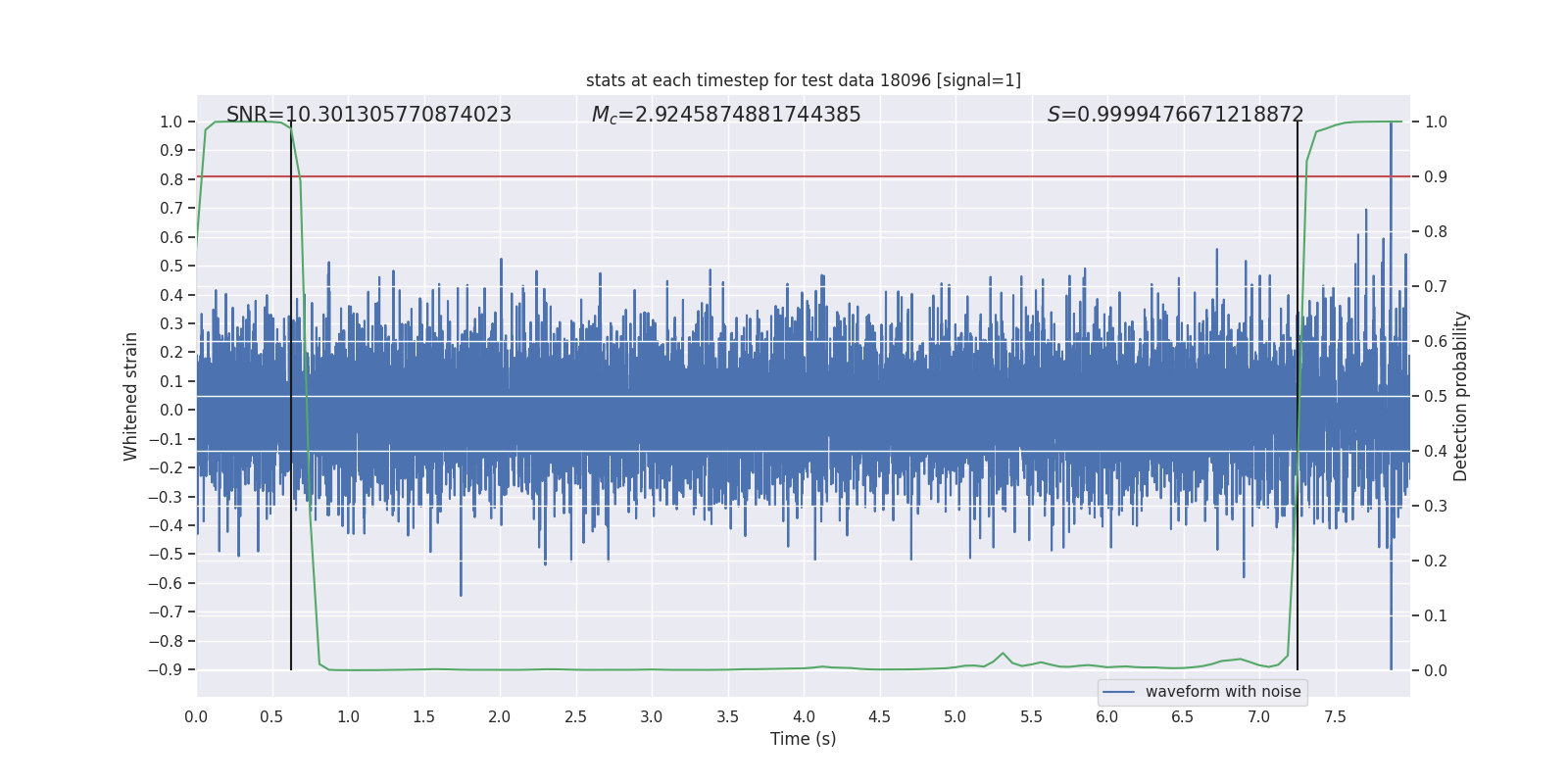Screen dimensions: 1568x784
Task: Click the 0.0 tick label on the time axis
Action: pyautogui.click(x=196, y=716)
